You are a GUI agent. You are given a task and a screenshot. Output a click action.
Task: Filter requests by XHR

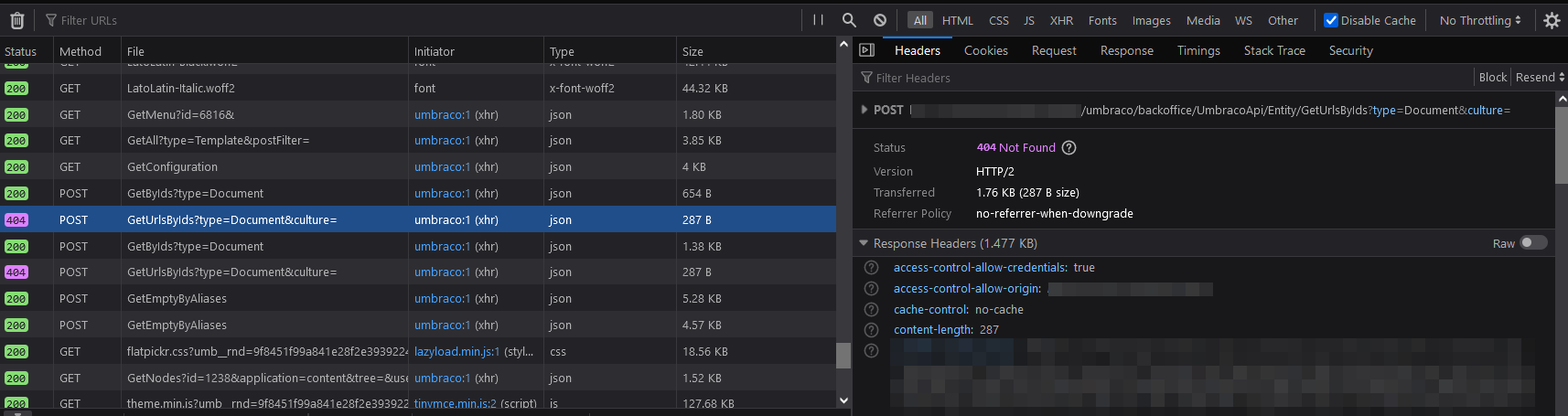coord(1061,20)
